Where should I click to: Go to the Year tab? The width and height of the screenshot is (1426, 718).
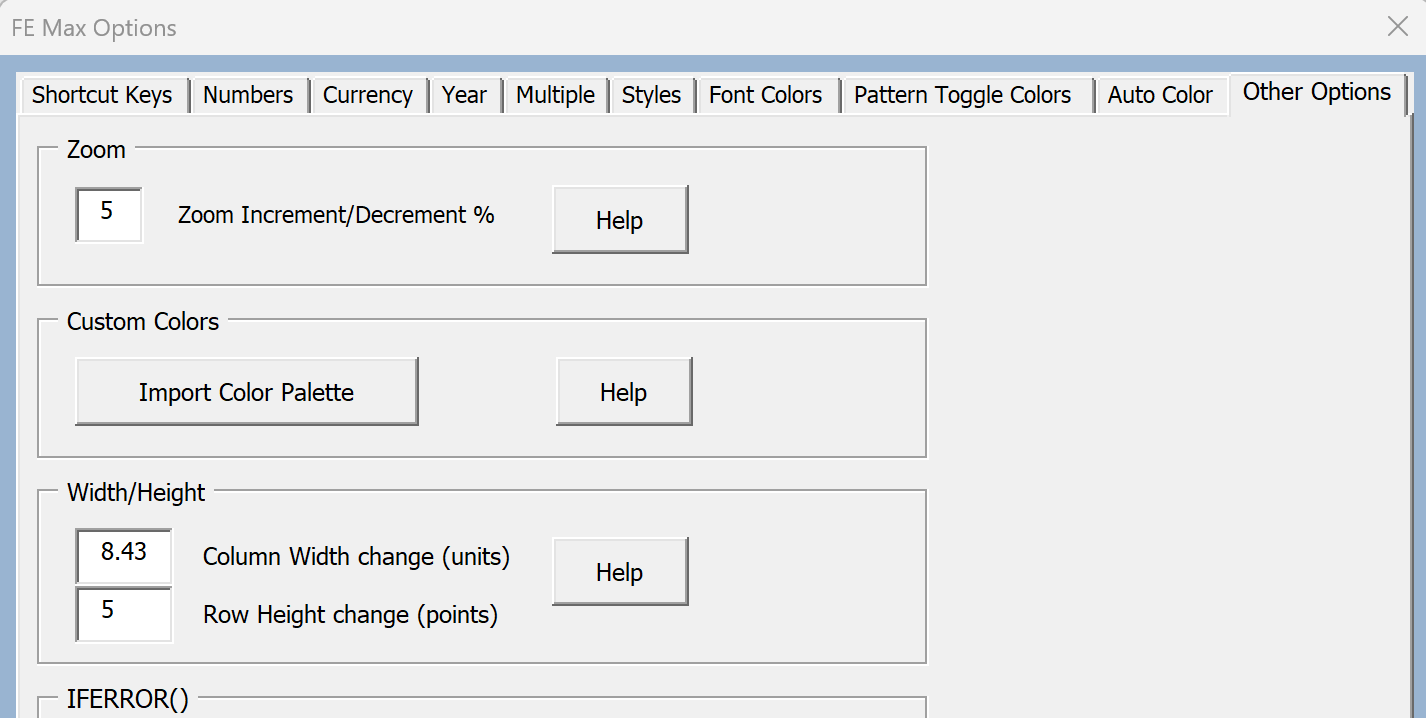(464, 96)
